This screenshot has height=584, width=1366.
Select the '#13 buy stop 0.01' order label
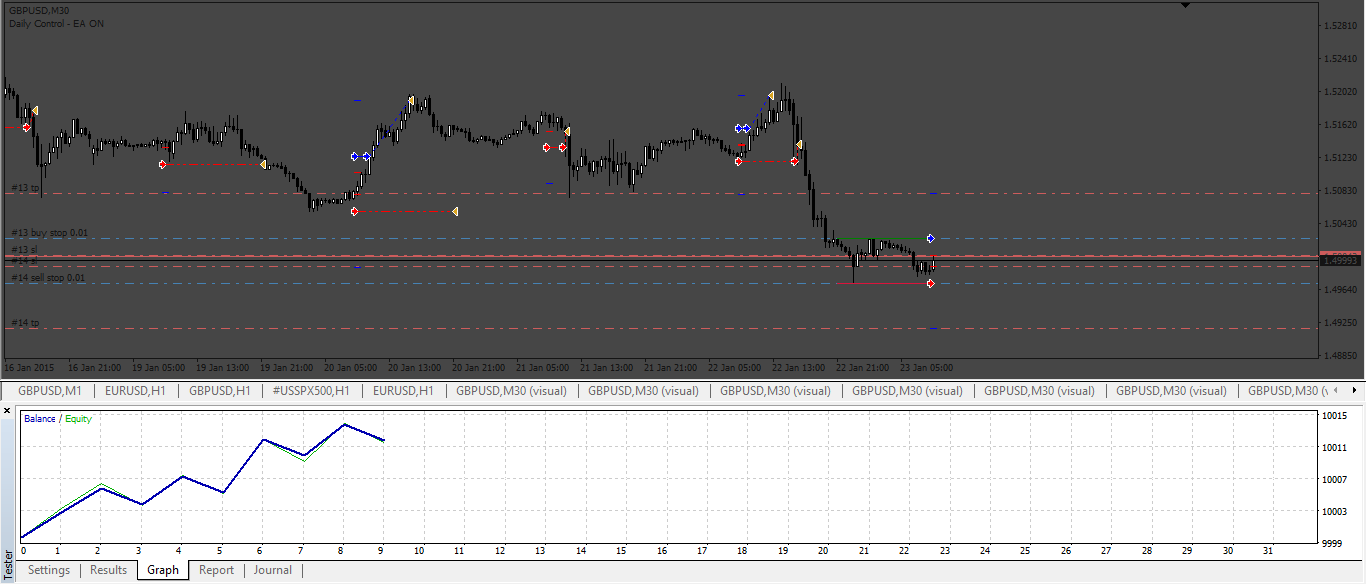49,233
